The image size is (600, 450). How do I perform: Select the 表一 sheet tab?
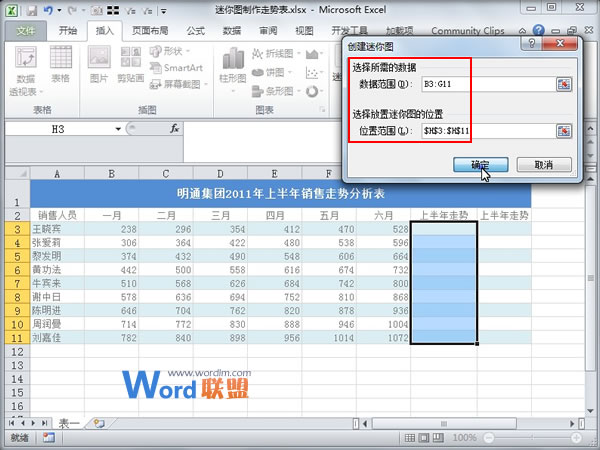point(70,424)
